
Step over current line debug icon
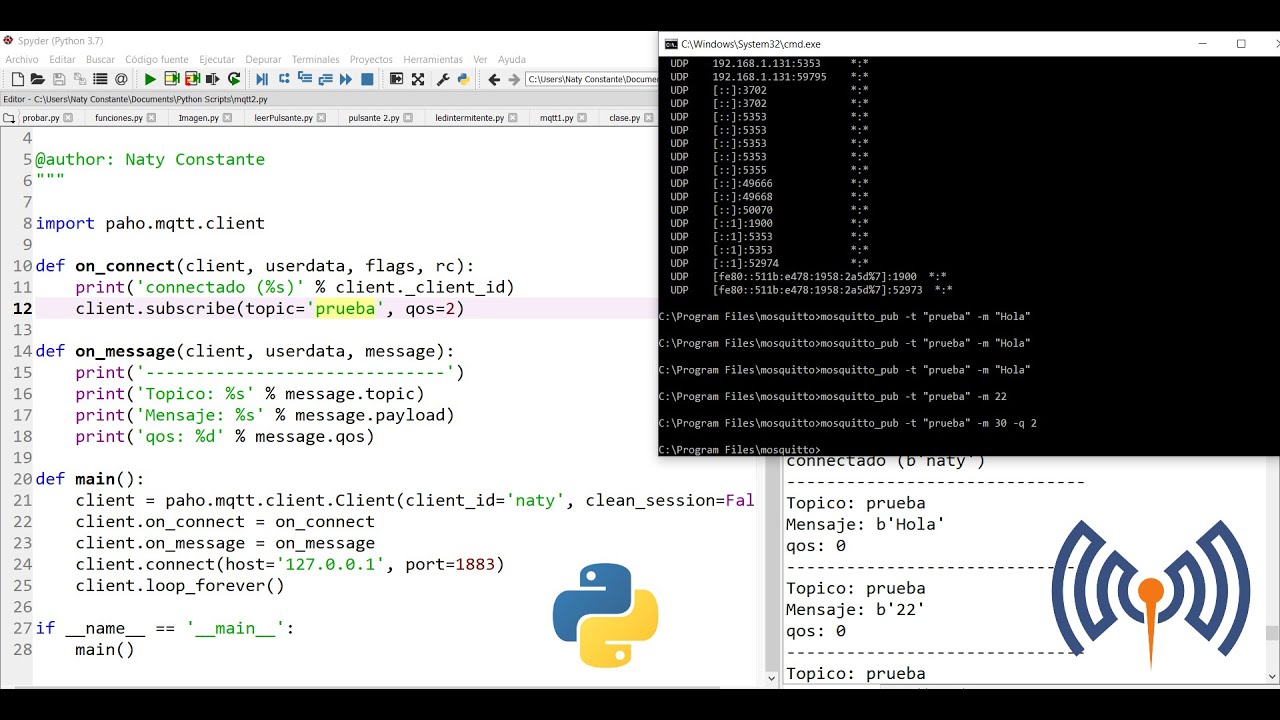(x=284, y=79)
